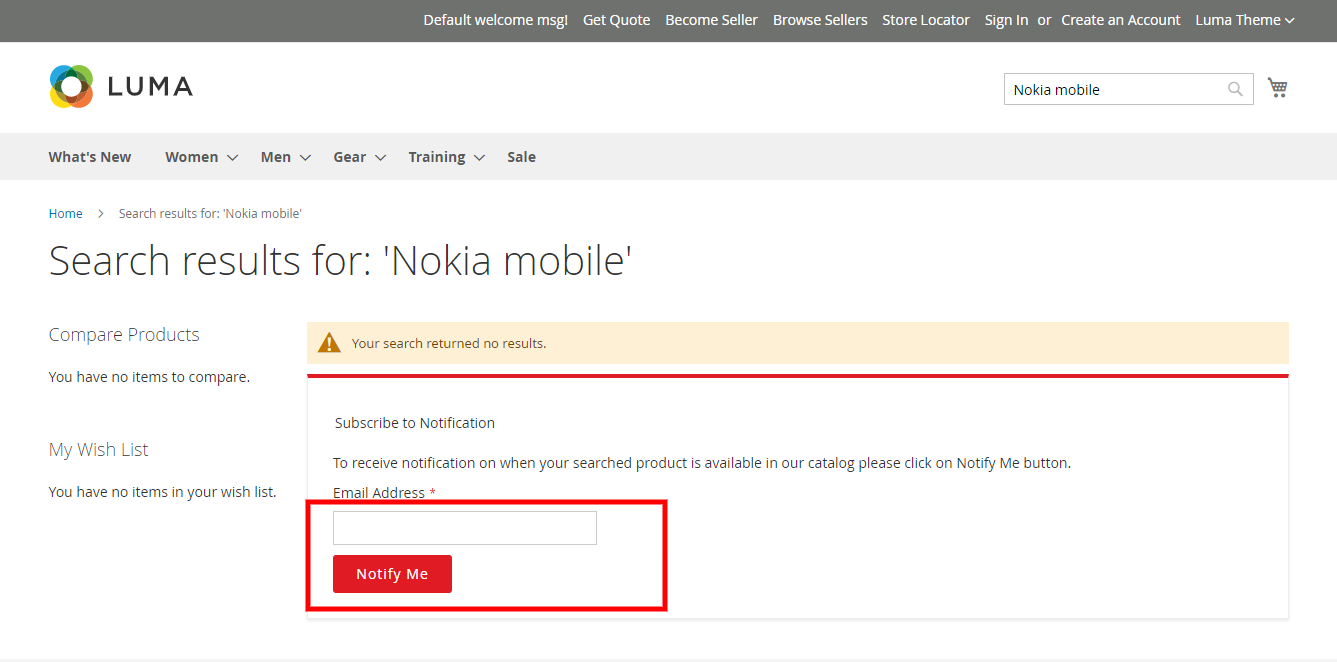
Task: Expand the Luma Theme dropdown
Action: [x=1245, y=20]
